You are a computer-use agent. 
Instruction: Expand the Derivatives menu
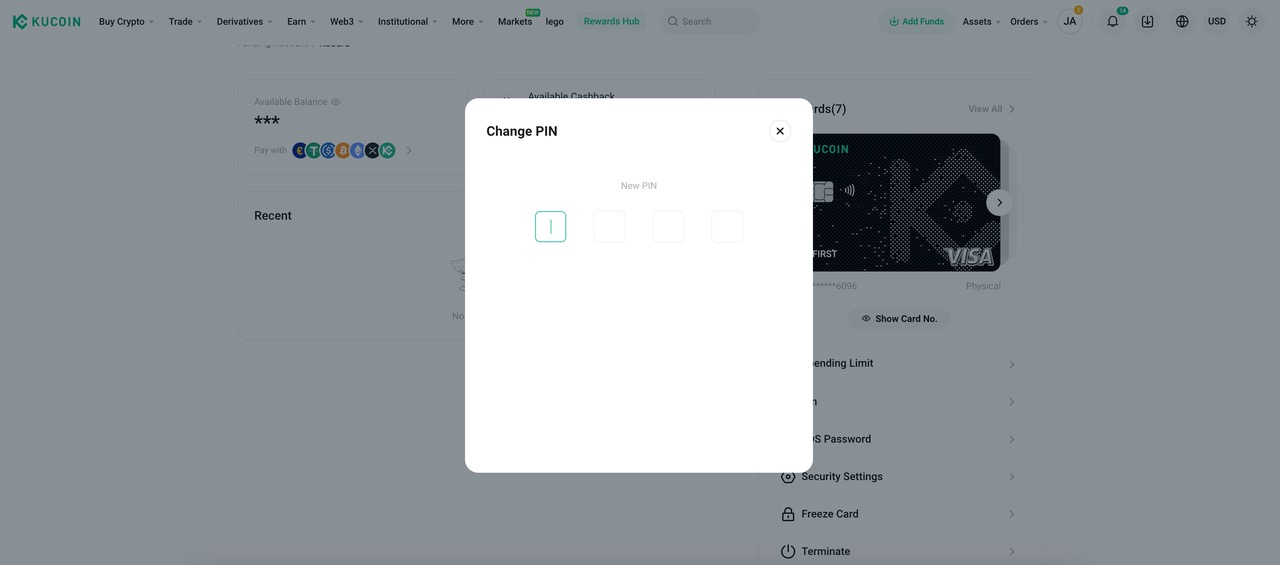pos(244,21)
